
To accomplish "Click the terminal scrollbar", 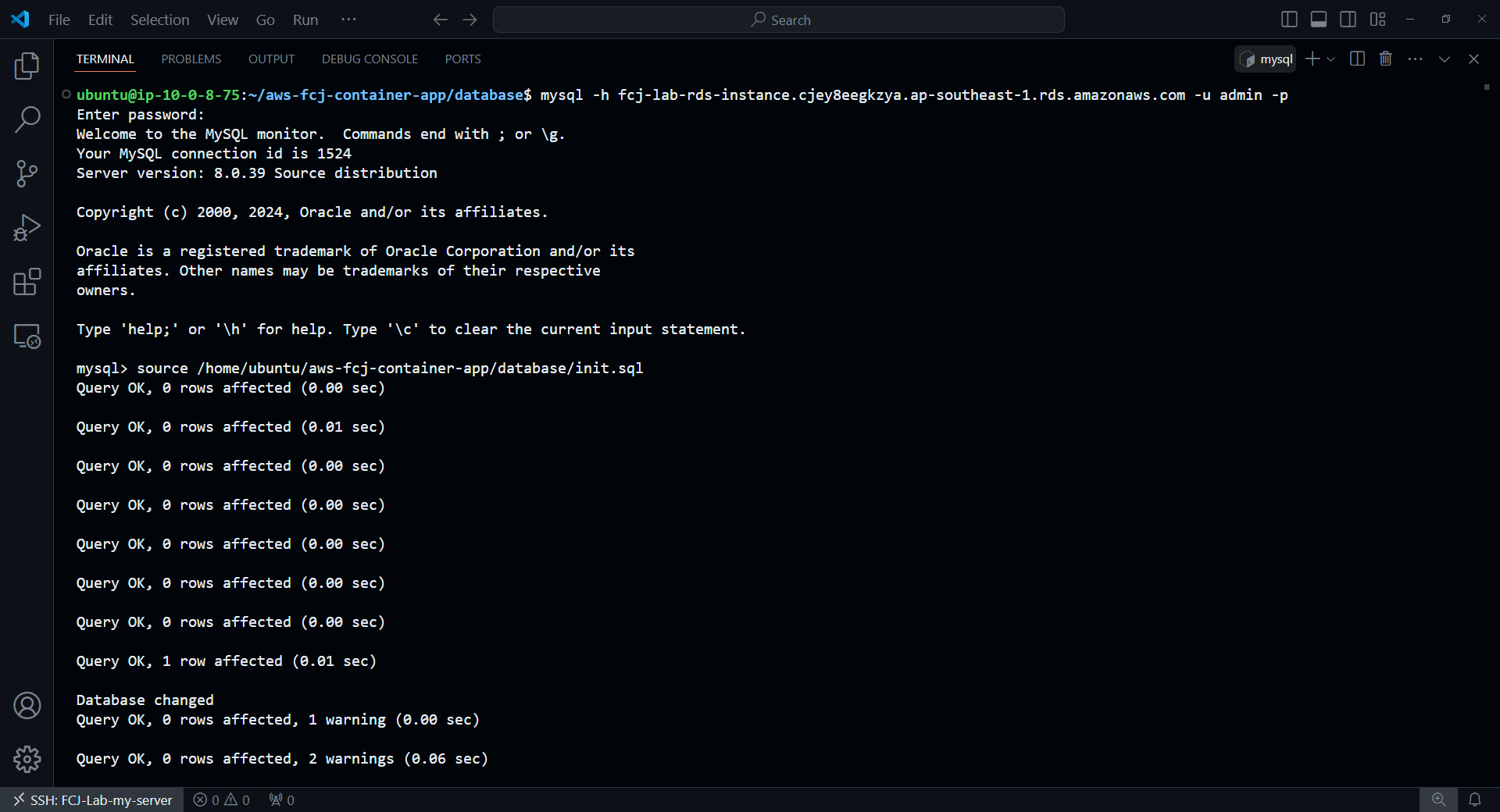I will coord(1487,87).
